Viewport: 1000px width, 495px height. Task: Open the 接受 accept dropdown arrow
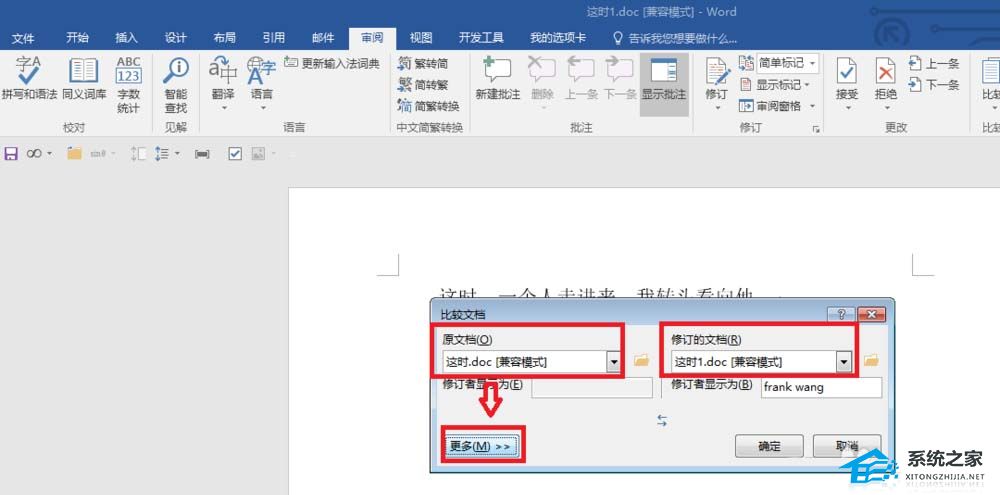pos(848,108)
